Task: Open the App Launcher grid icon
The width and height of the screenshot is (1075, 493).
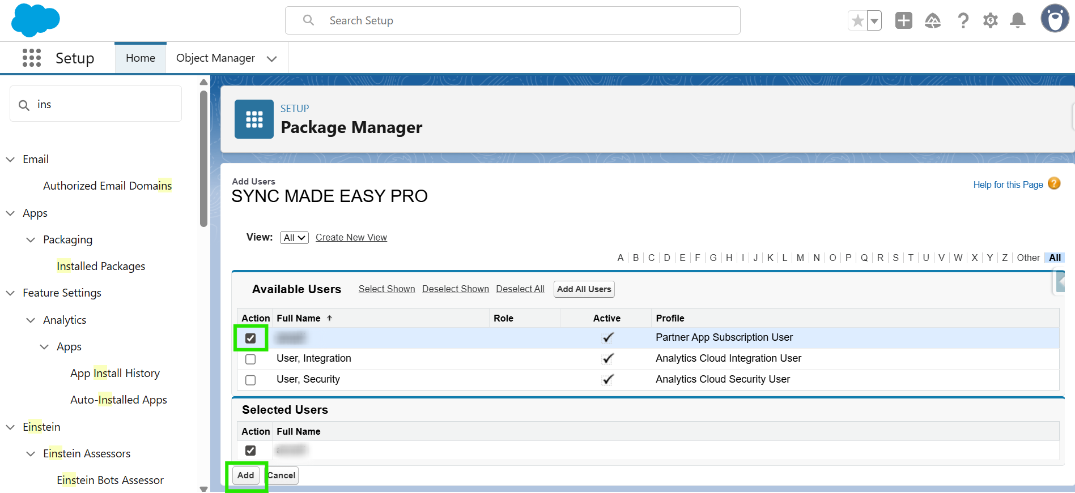Action: click(32, 58)
